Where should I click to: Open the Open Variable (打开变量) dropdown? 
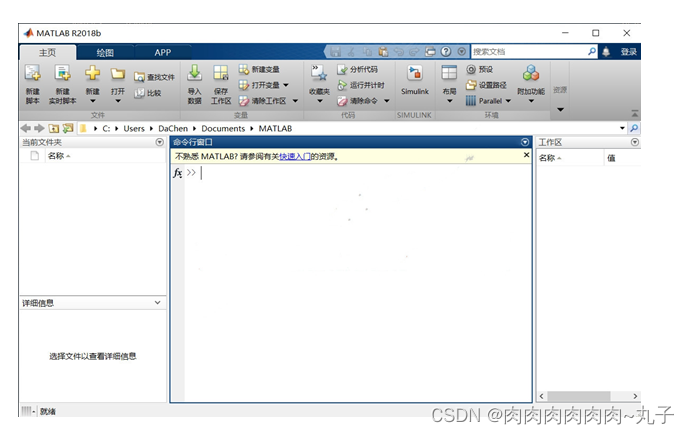(286, 85)
